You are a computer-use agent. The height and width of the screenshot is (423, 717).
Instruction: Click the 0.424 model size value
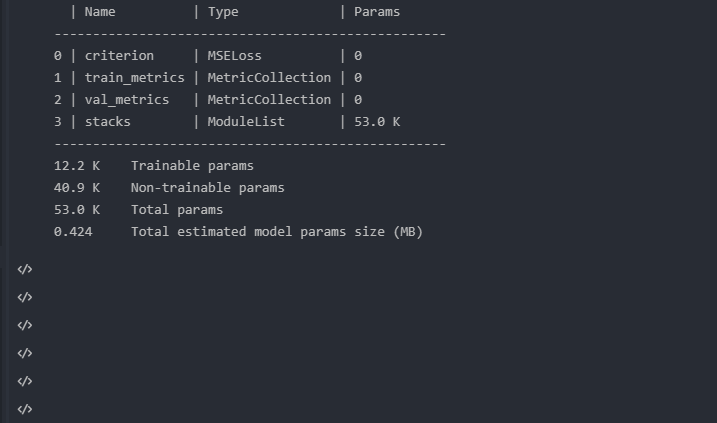pos(73,232)
